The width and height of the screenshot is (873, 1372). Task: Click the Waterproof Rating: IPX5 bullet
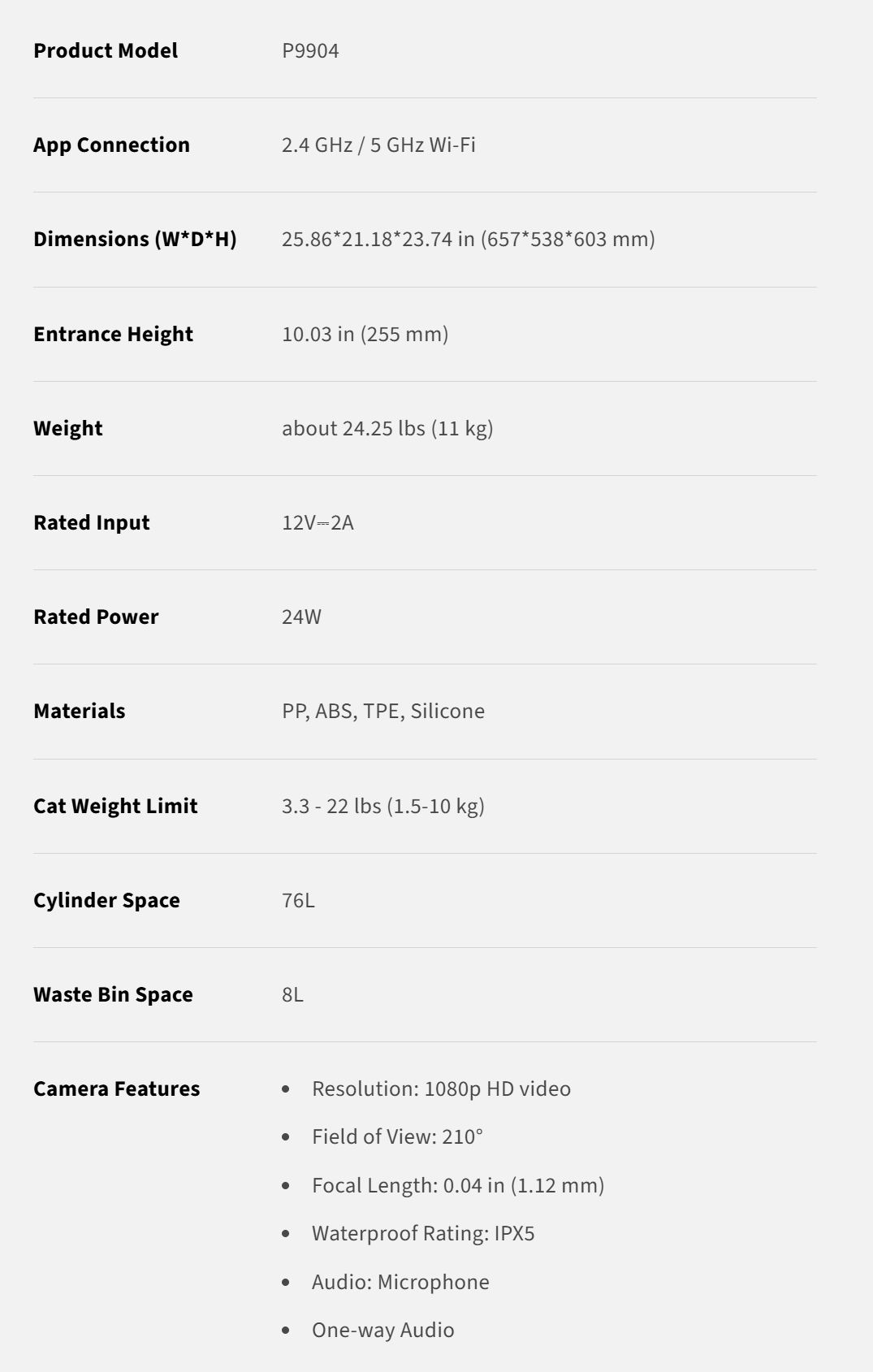pos(423,1233)
